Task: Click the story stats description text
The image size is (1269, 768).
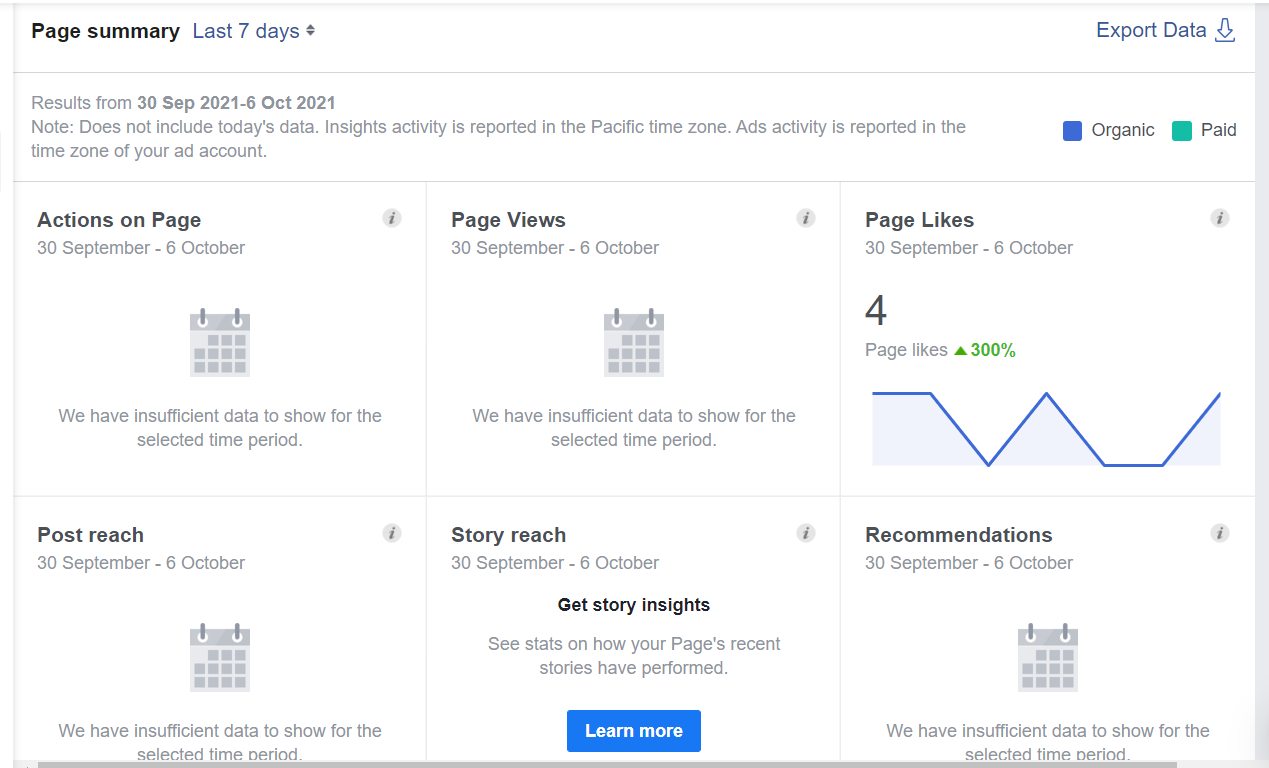Action: 634,656
